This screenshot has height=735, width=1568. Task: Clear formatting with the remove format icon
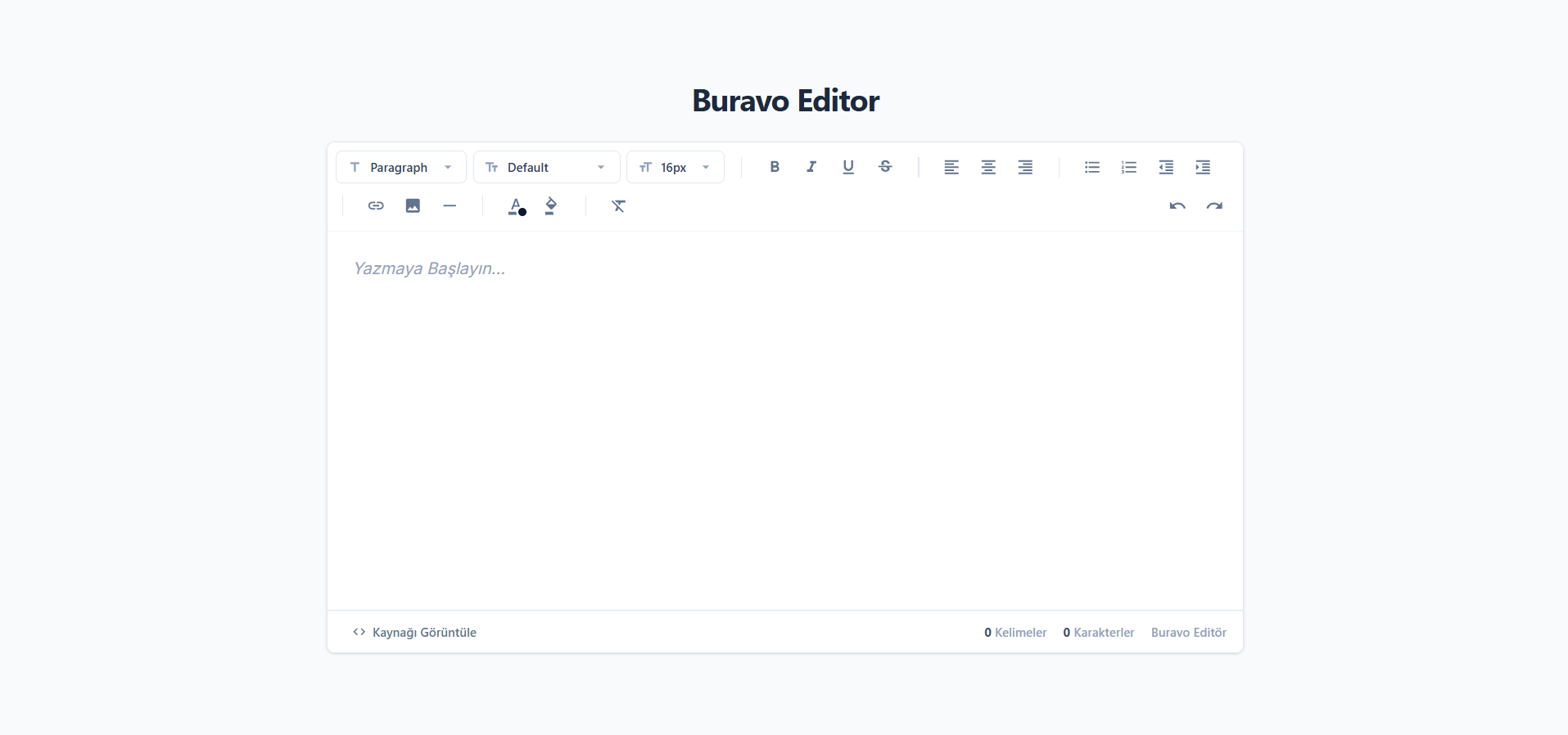coord(619,205)
